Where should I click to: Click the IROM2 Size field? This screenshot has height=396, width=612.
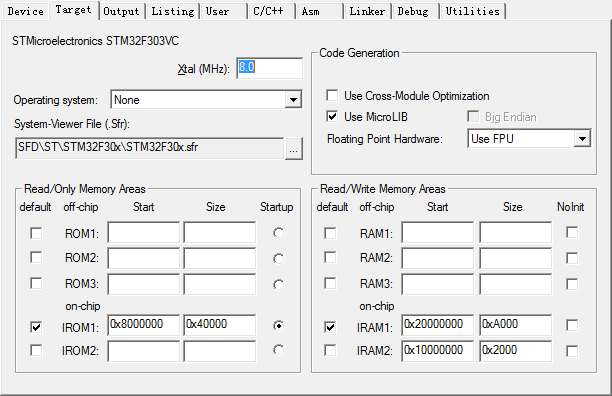[220, 351]
